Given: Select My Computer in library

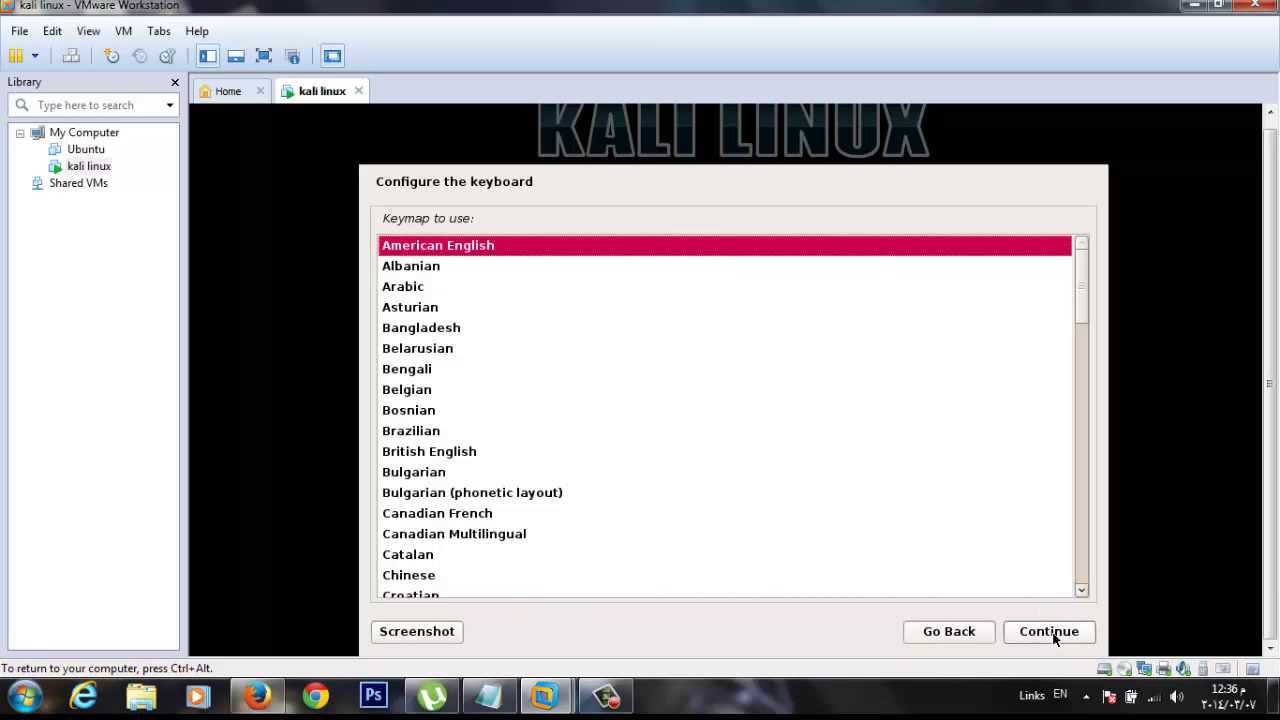Looking at the screenshot, I should point(84,132).
